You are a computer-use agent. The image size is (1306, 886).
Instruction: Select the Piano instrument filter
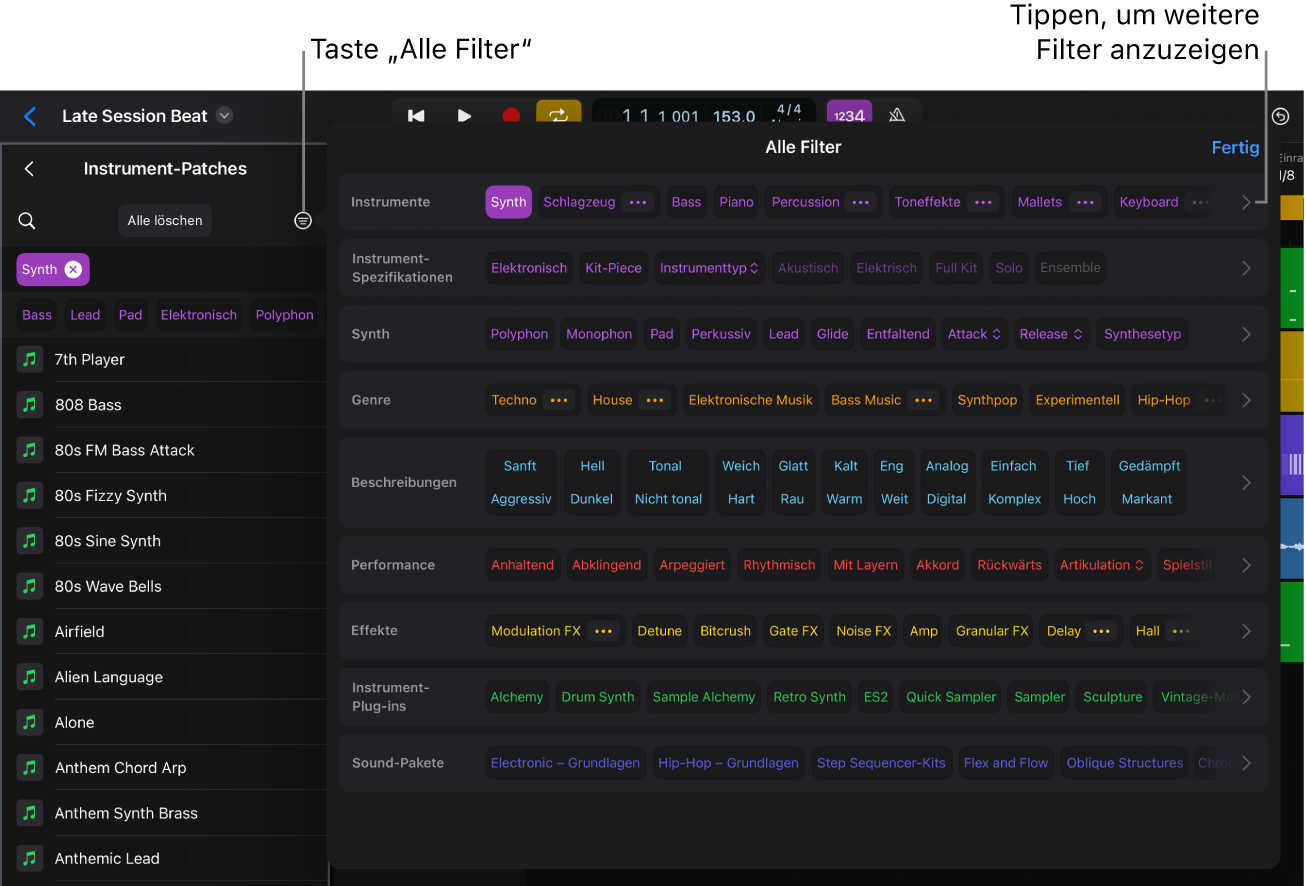point(736,202)
